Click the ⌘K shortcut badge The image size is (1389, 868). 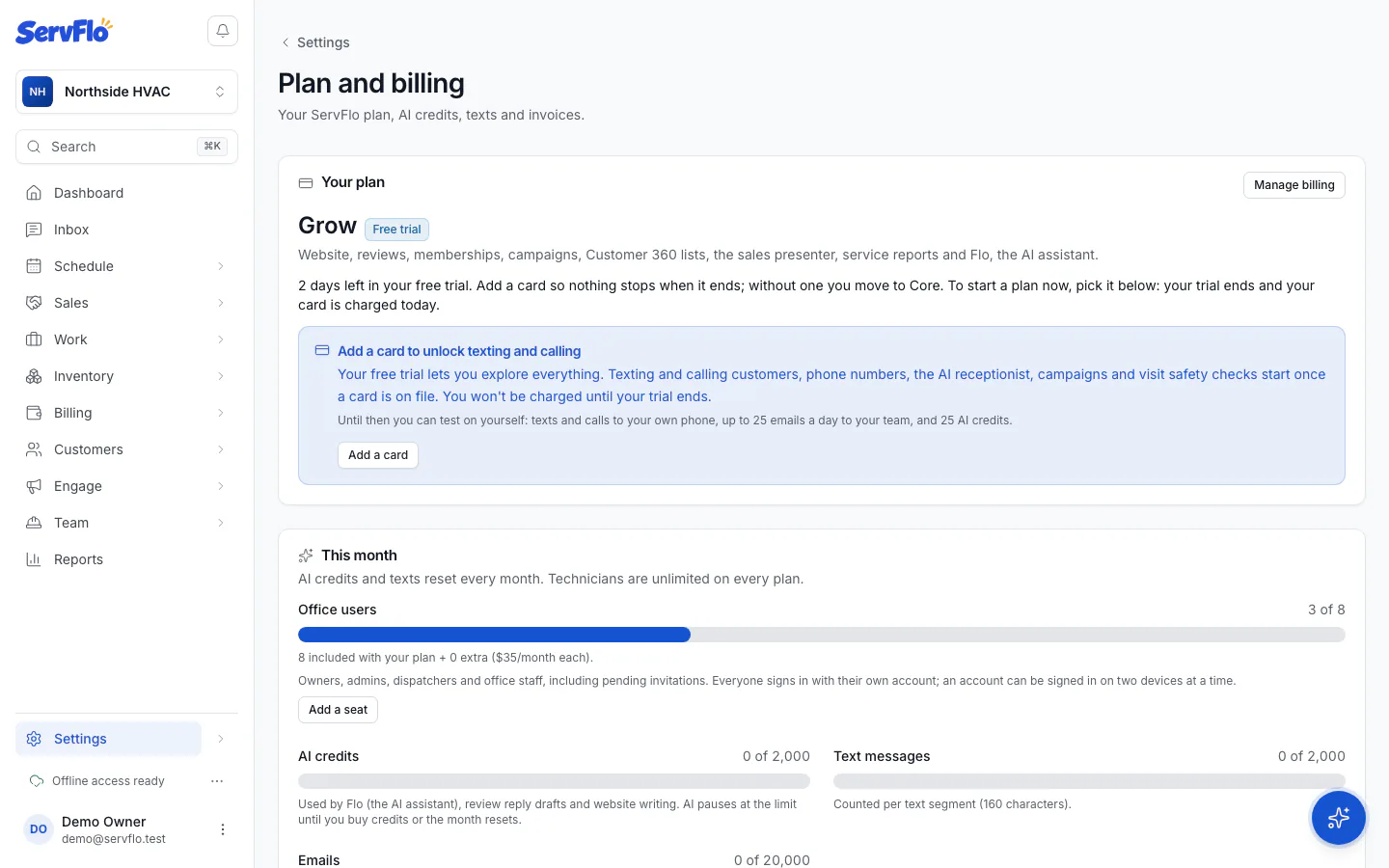pyautogui.click(x=212, y=147)
